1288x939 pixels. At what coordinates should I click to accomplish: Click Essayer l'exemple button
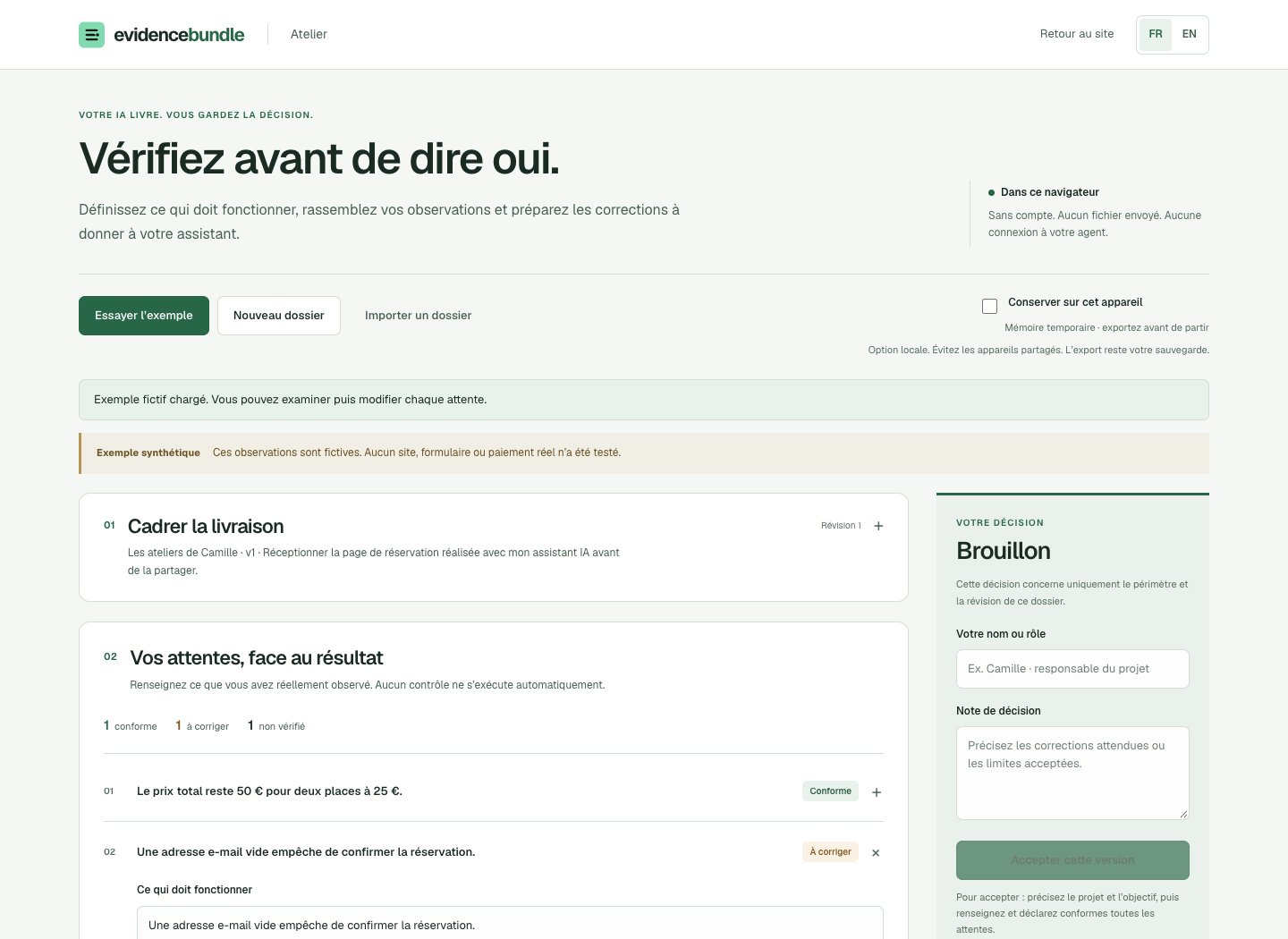point(144,316)
